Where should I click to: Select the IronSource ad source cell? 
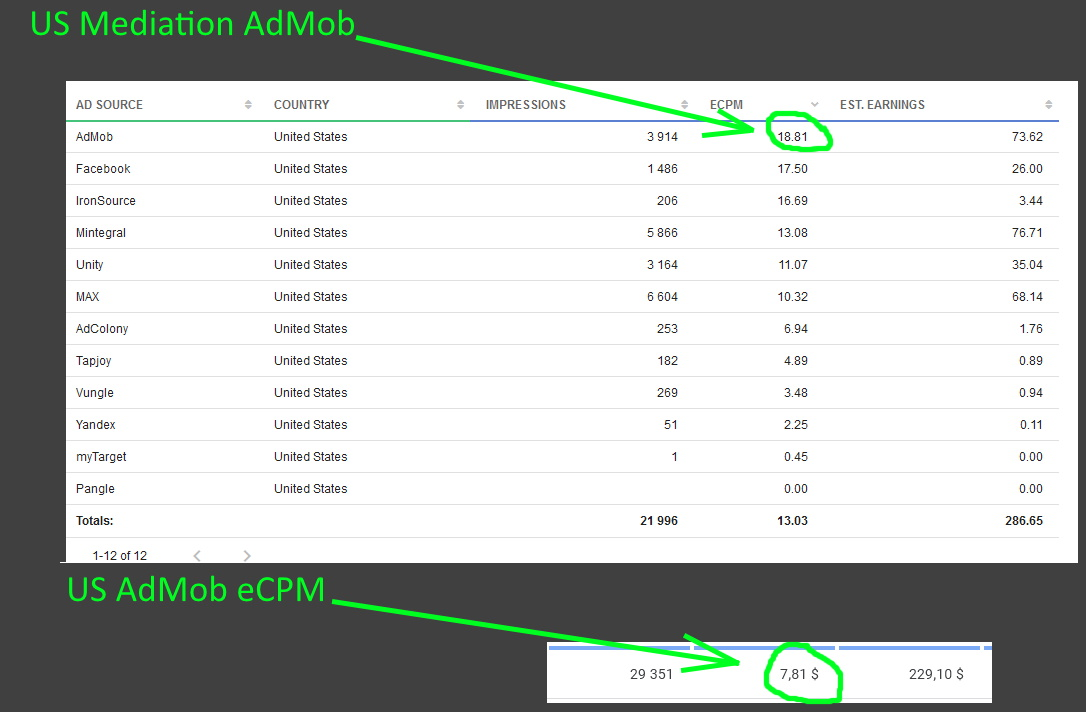point(106,200)
